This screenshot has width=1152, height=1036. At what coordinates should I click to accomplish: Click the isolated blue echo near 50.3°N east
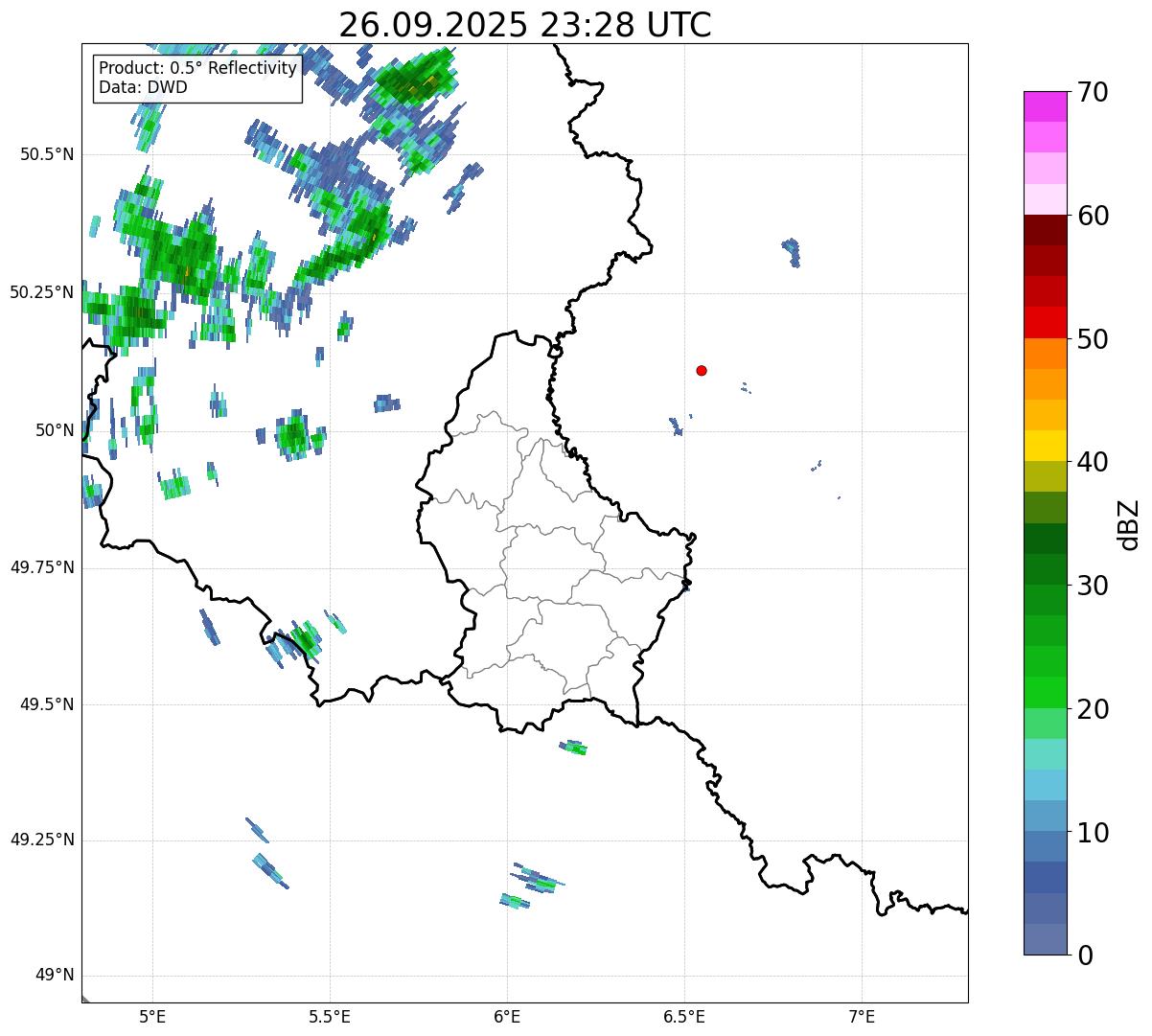point(791,252)
